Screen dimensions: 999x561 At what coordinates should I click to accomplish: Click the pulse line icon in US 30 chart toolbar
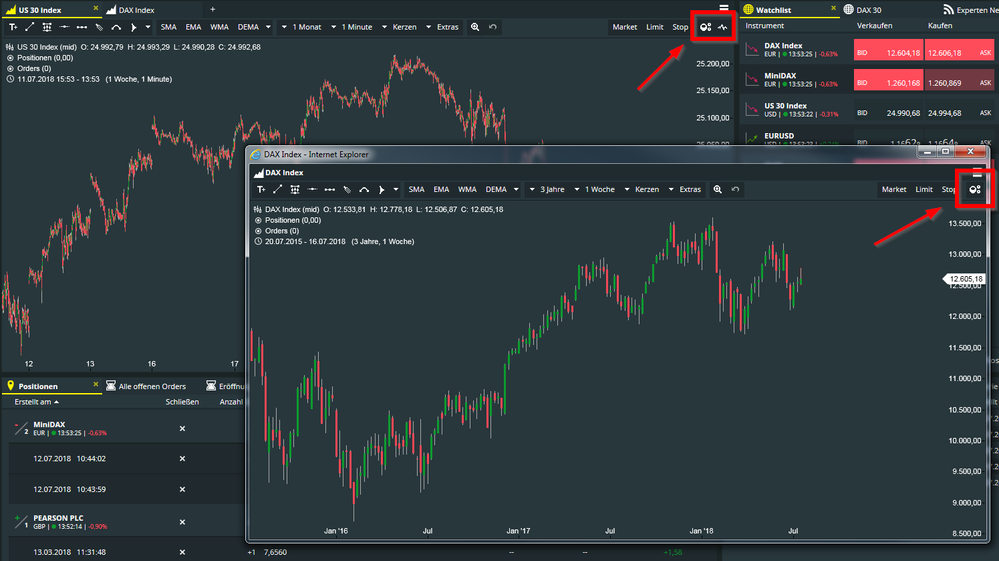coord(722,27)
